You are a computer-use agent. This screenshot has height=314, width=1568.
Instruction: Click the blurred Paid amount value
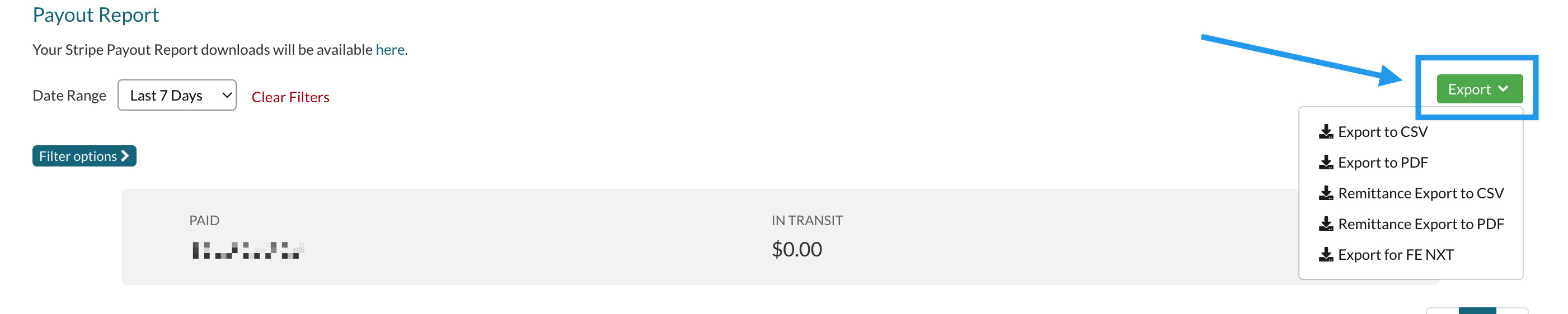coord(248,250)
